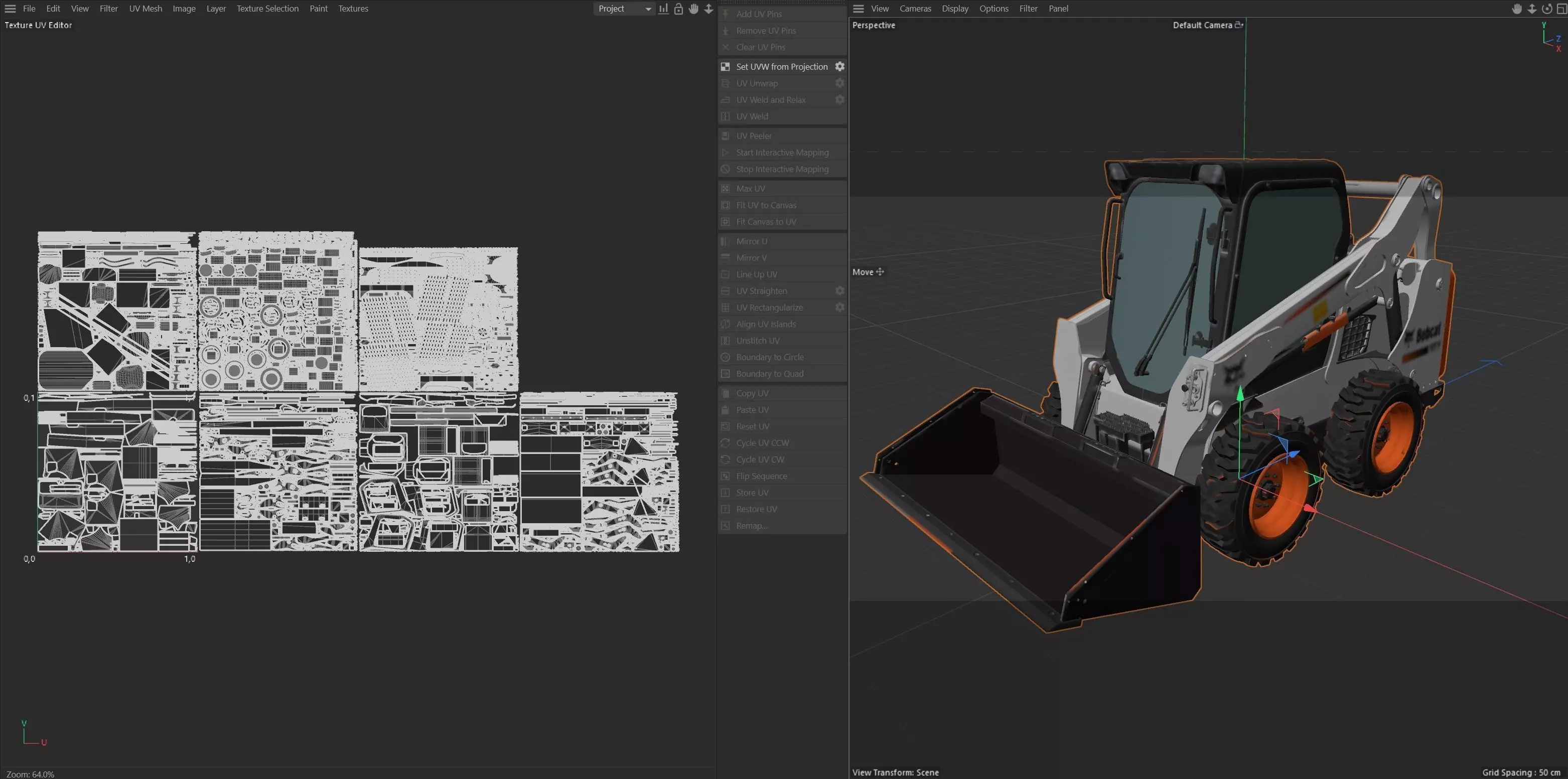
Task: Click the viewport pan hand icon
Action: click(1517, 9)
